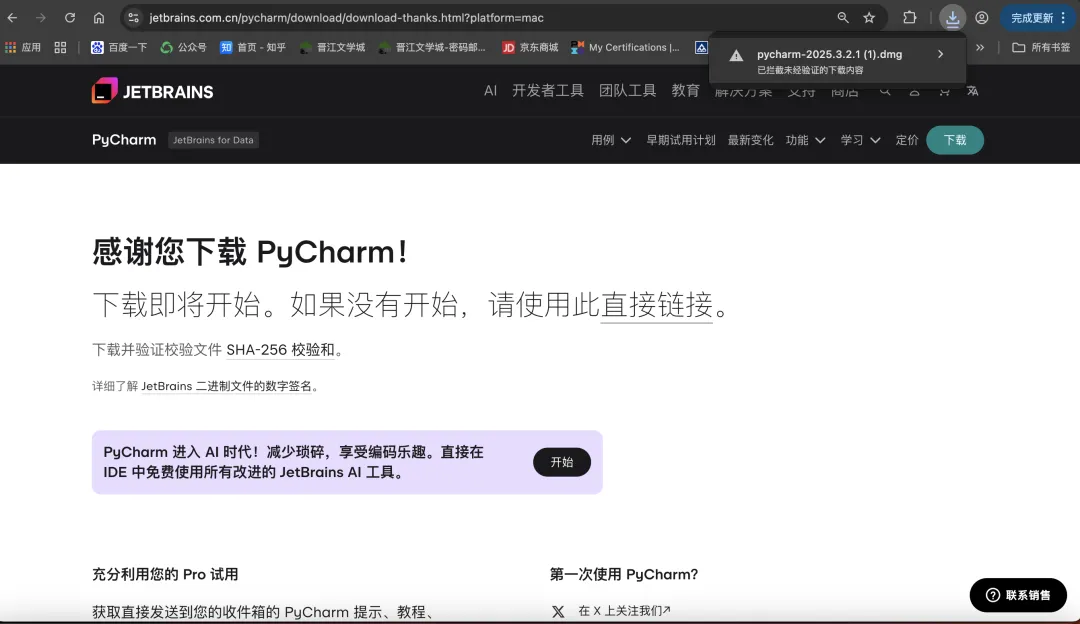Open 早期试用计划 page
The height and width of the screenshot is (624, 1080).
[x=681, y=141]
